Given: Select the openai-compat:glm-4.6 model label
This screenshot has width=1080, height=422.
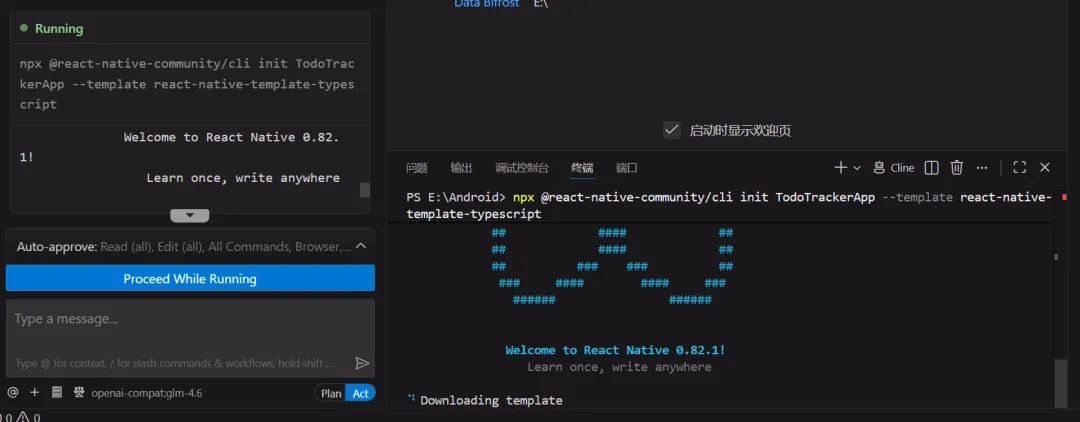Looking at the screenshot, I should (146, 393).
